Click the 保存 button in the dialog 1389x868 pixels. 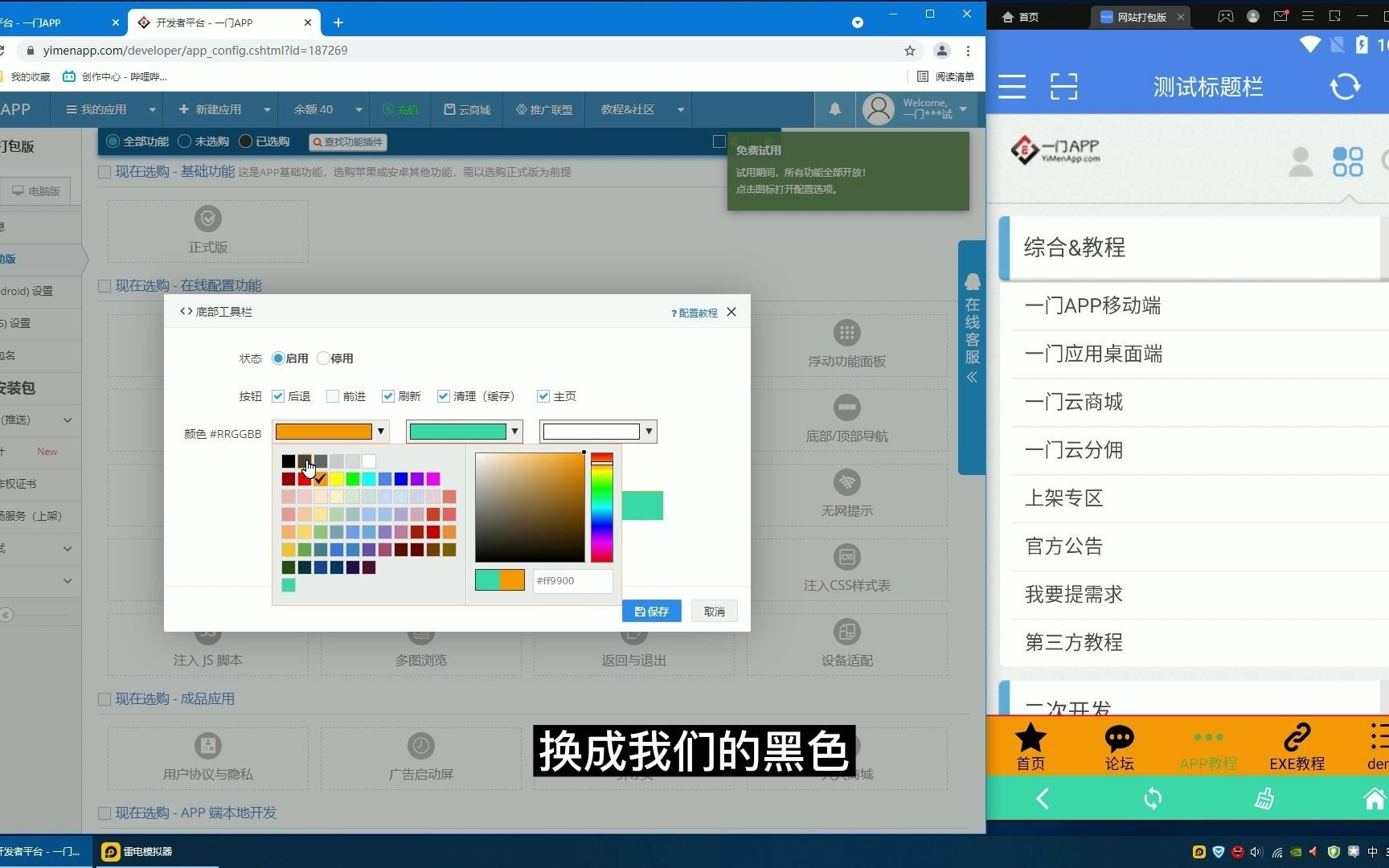652,611
